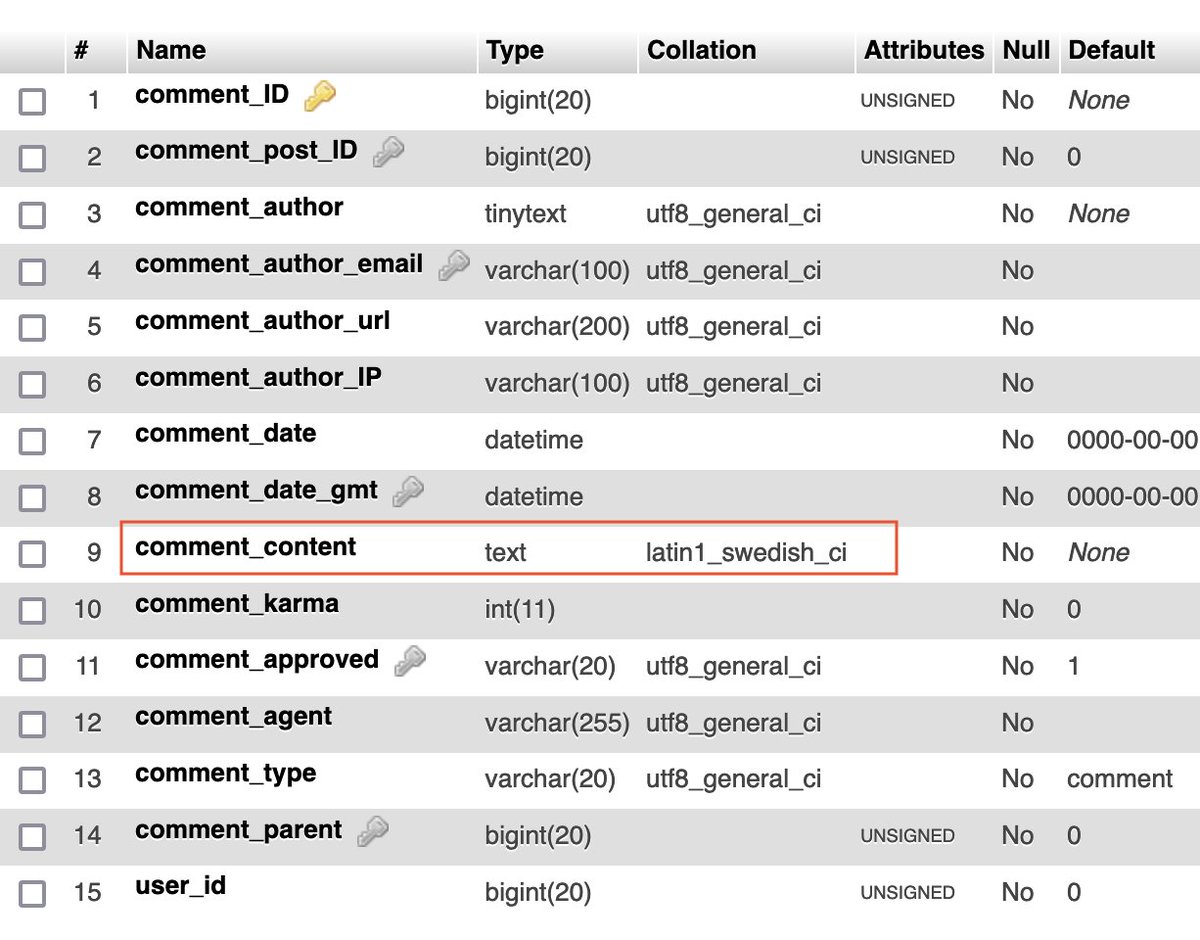1200x940 pixels.
Task: Select the comment_author_IP row checkbox
Action: pyautogui.click(x=33, y=383)
